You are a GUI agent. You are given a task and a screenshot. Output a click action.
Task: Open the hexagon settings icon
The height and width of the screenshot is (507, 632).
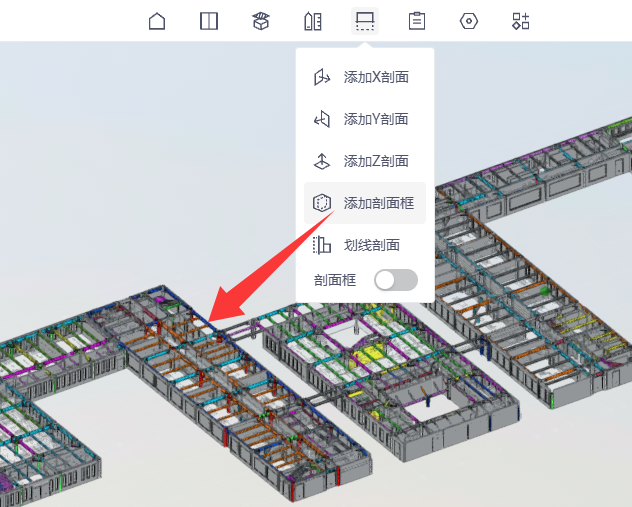[469, 21]
